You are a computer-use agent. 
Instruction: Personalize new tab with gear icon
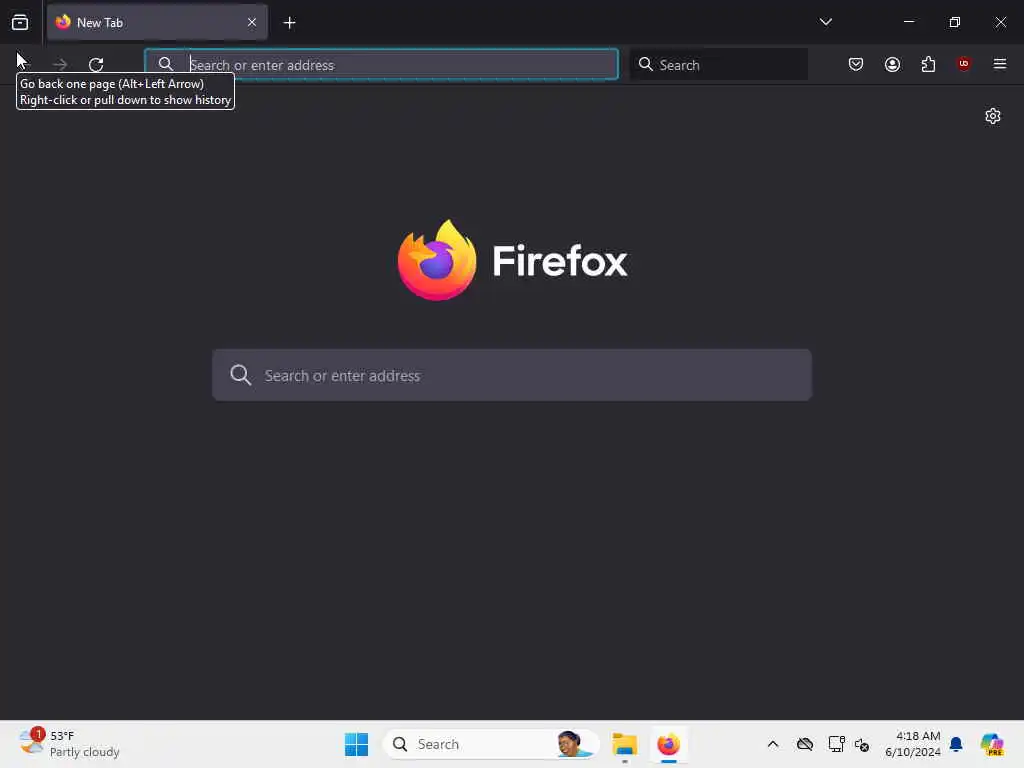point(993,116)
